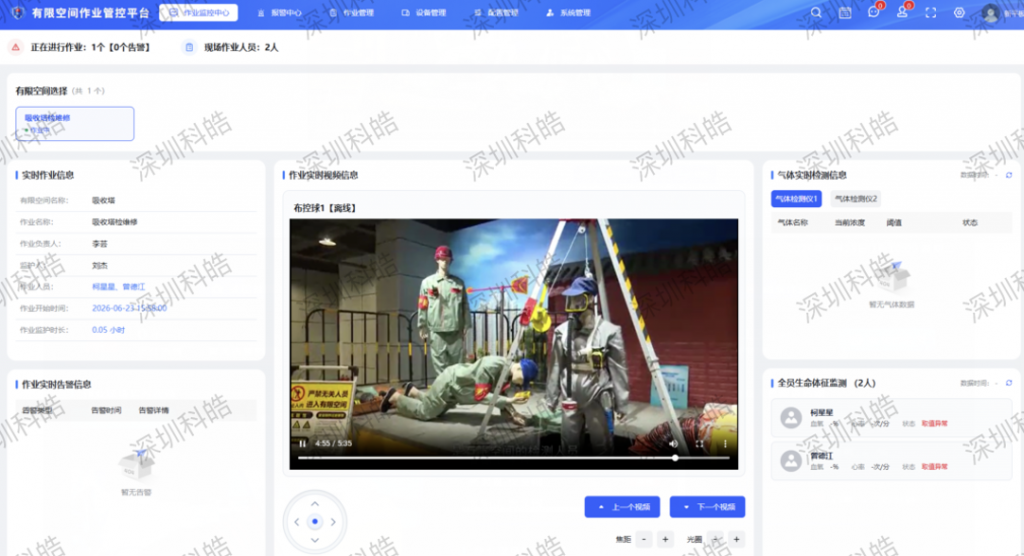1024x556 pixels.
Task: Open 柯星星 vital signs card
Action: pos(891,417)
